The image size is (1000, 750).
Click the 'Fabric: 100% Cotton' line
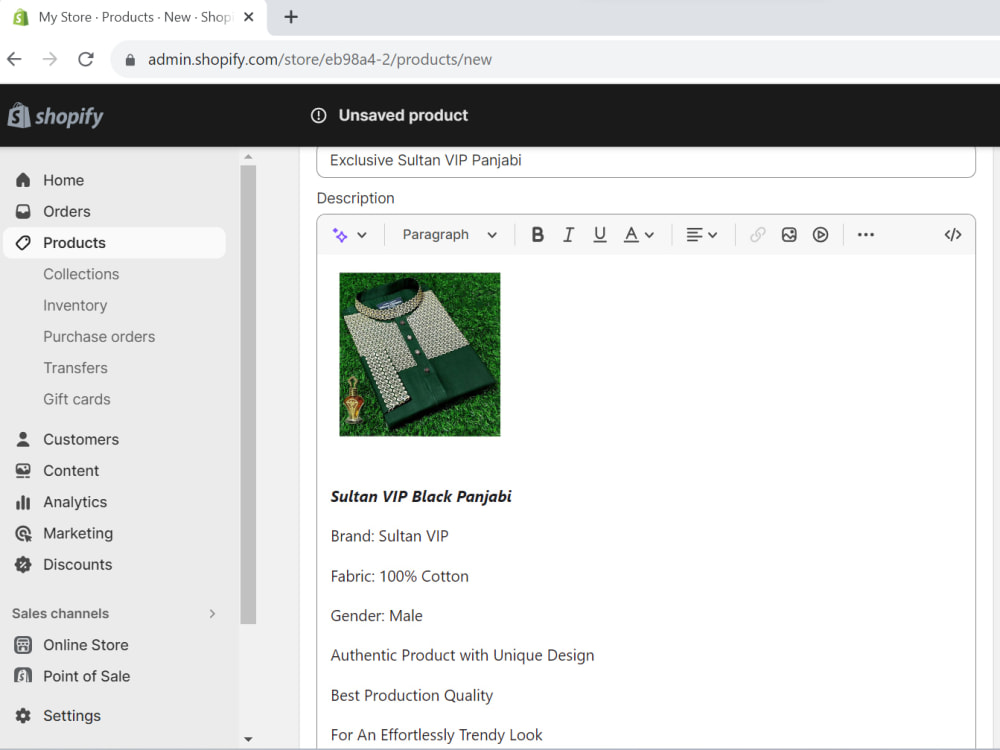399,576
